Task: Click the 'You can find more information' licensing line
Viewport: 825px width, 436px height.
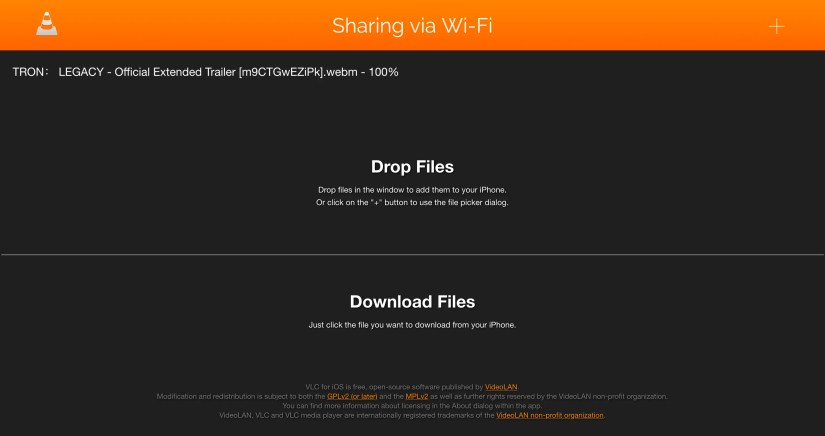Action: pyautogui.click(x=412, y=405)
